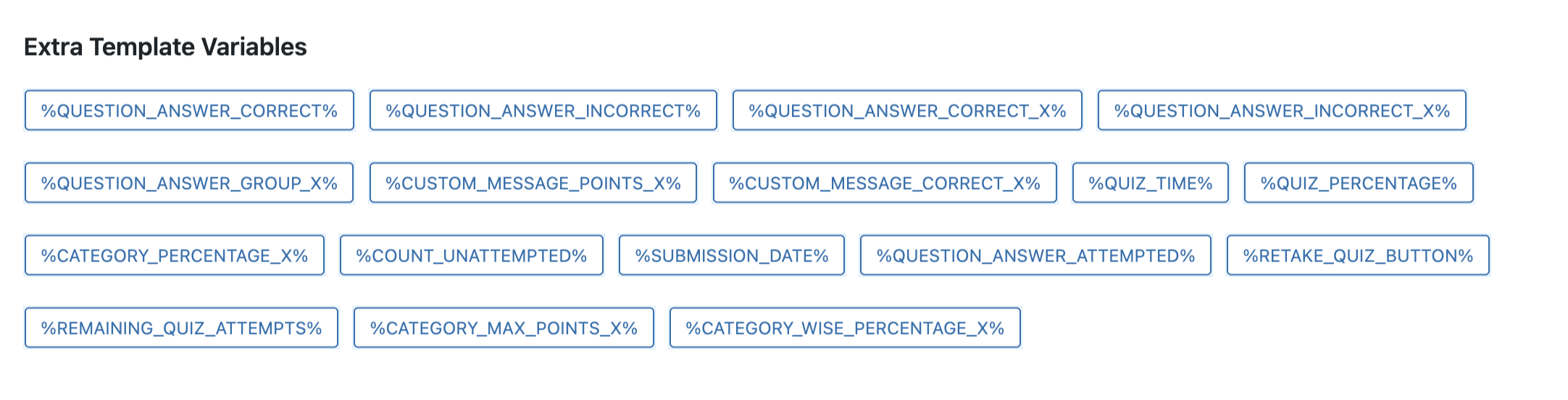1568x400 pixels.
Task: Choose the %QUESTION_ANSWER_GROUP_X% variable
Action: click(x=189, y=183)
